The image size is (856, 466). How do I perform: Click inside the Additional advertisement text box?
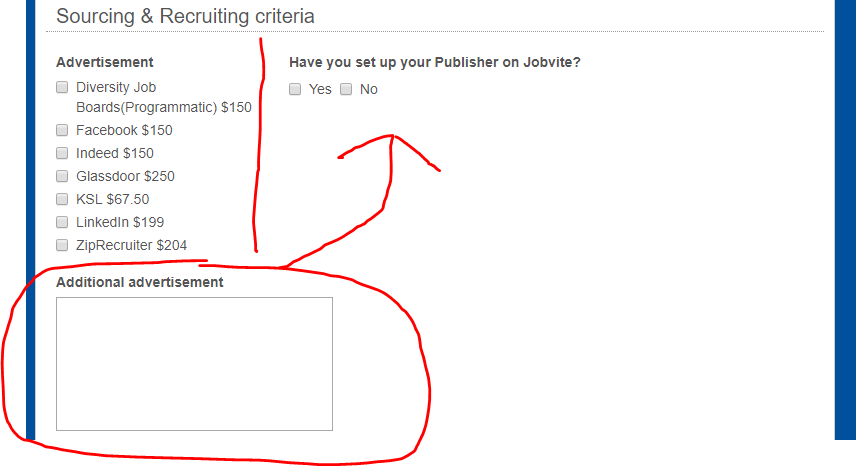pos(194,364)
